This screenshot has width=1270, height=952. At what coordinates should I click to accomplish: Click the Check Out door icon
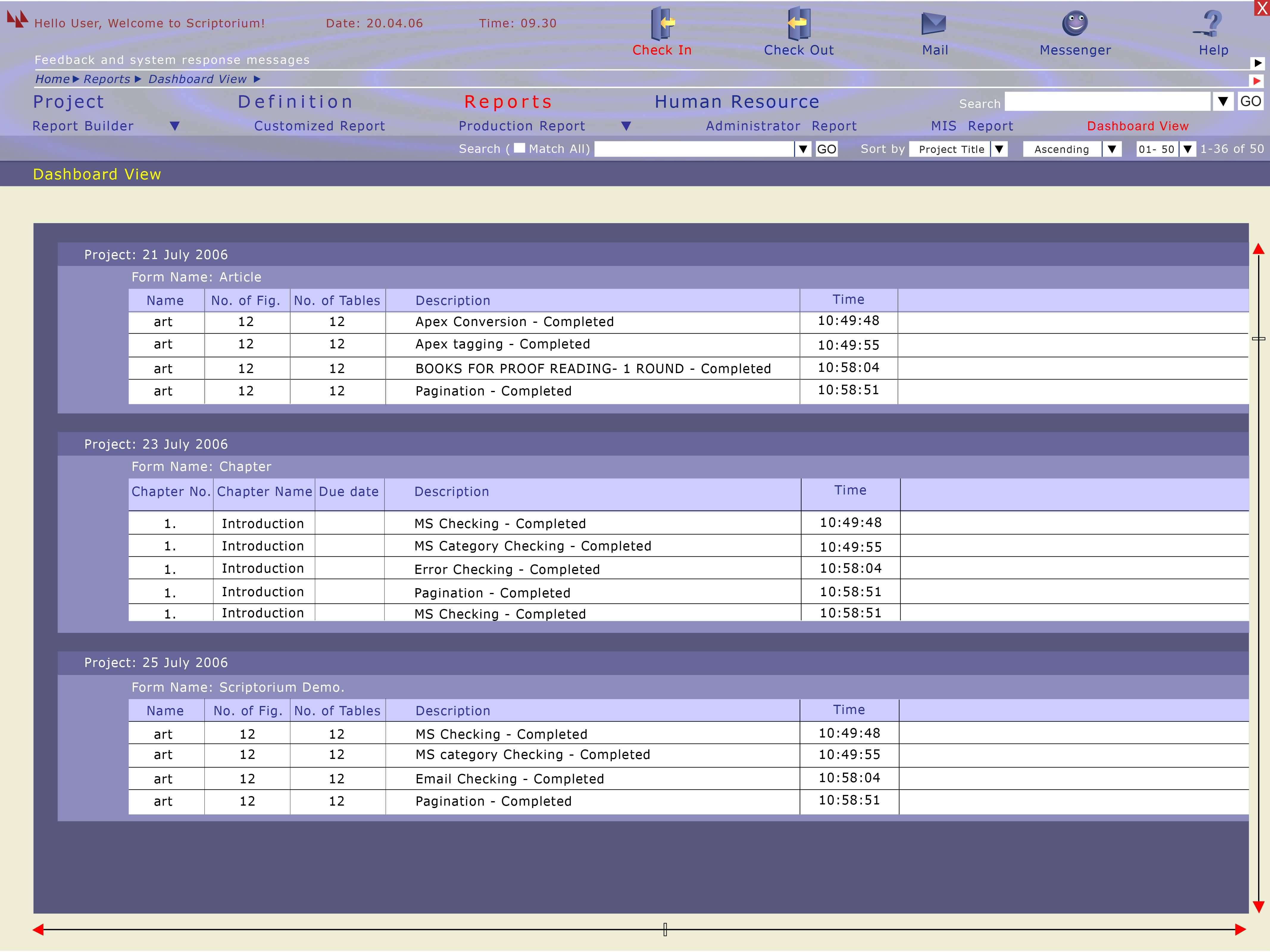[799, 24]
